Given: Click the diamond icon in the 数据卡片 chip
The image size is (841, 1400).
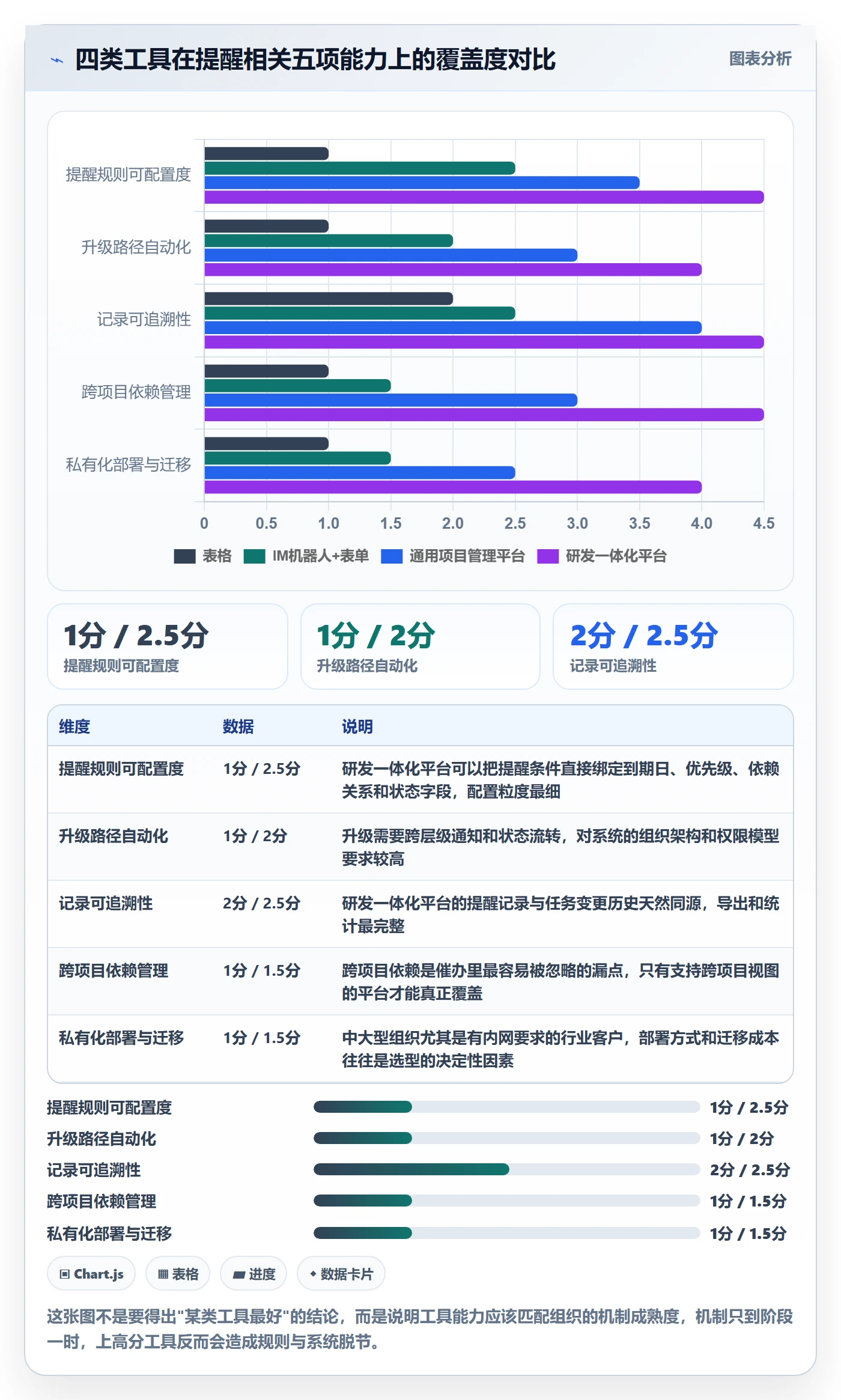Looking at the screenshot, I should (x=313, y=1273).
